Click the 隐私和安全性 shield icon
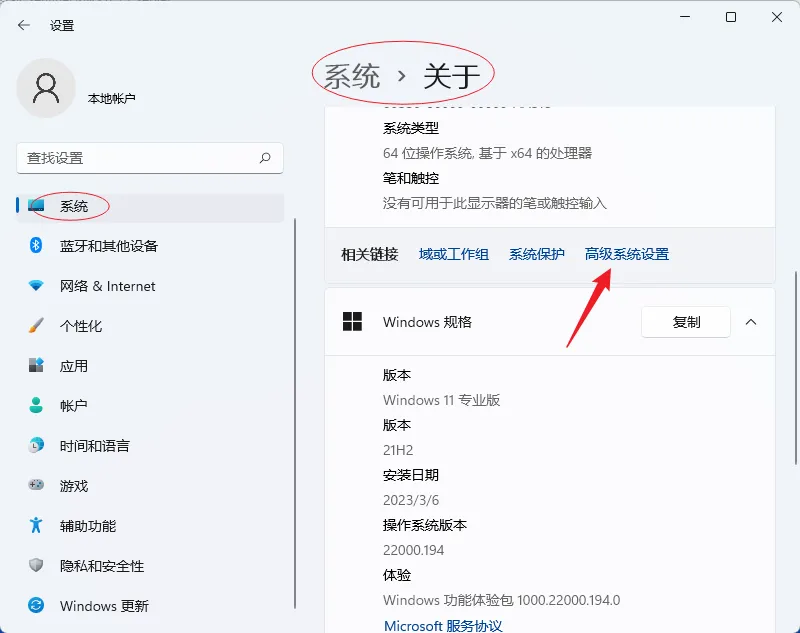Image resolution: width=800 pixels, height=633 pixels. 36,565
